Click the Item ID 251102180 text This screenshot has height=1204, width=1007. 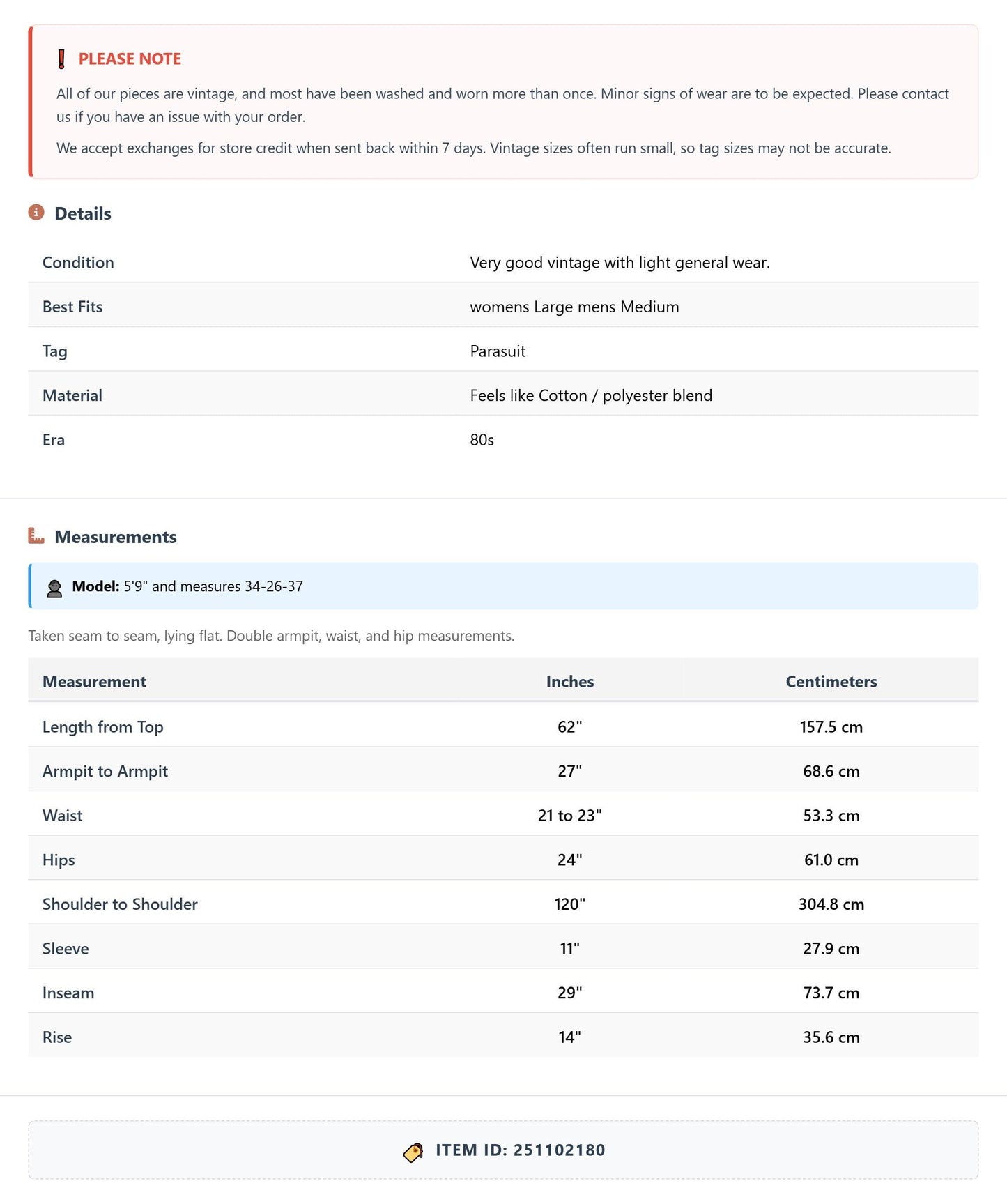pos(521,1150)
